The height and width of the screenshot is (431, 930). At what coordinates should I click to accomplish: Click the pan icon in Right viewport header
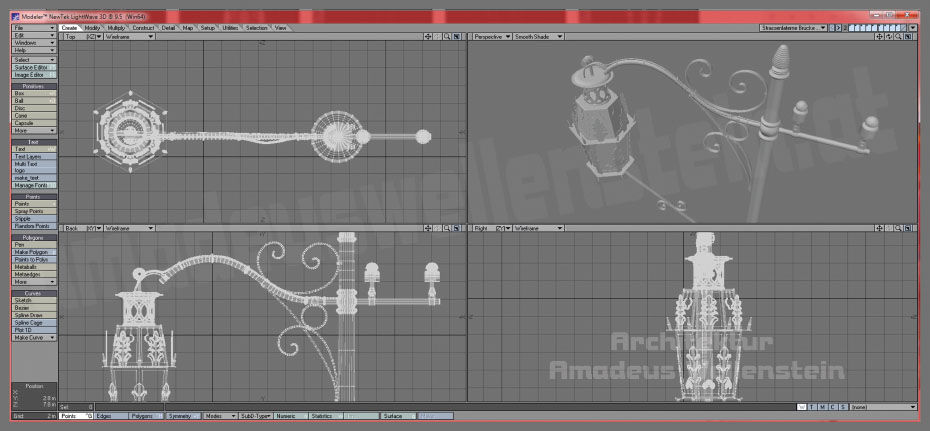880,228
